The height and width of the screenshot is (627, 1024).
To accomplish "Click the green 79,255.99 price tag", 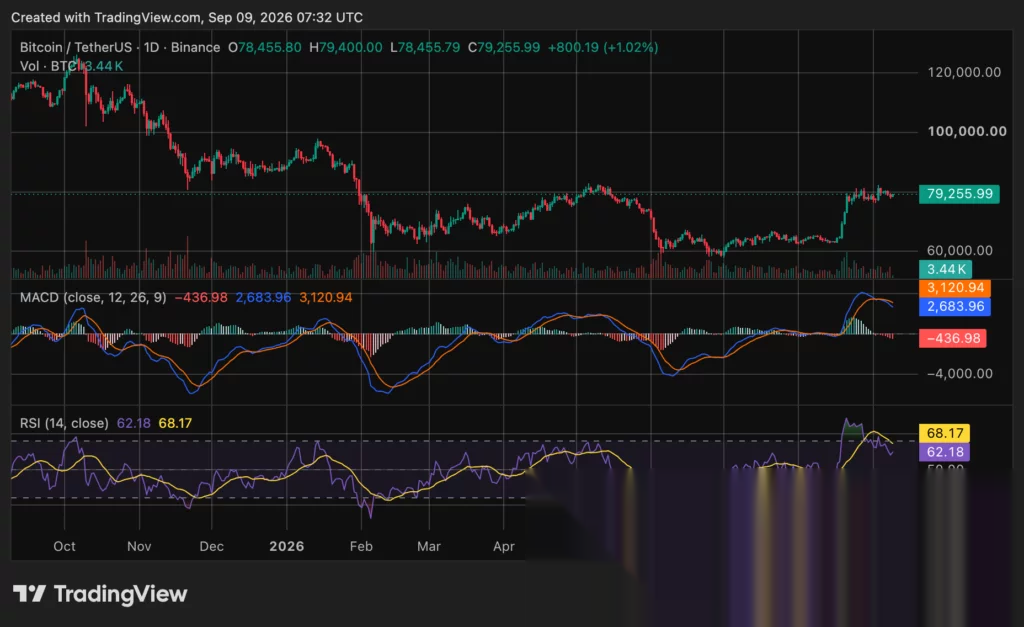I will tap(959, 194).
